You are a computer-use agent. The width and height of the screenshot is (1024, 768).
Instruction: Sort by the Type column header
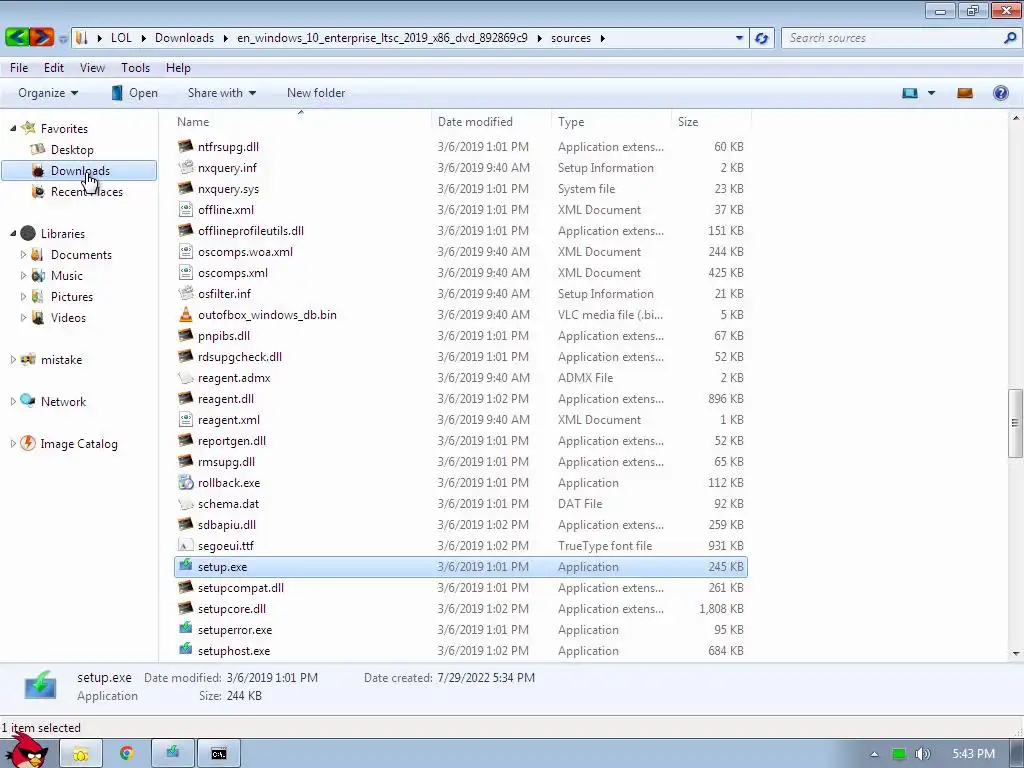click(611, 121)
